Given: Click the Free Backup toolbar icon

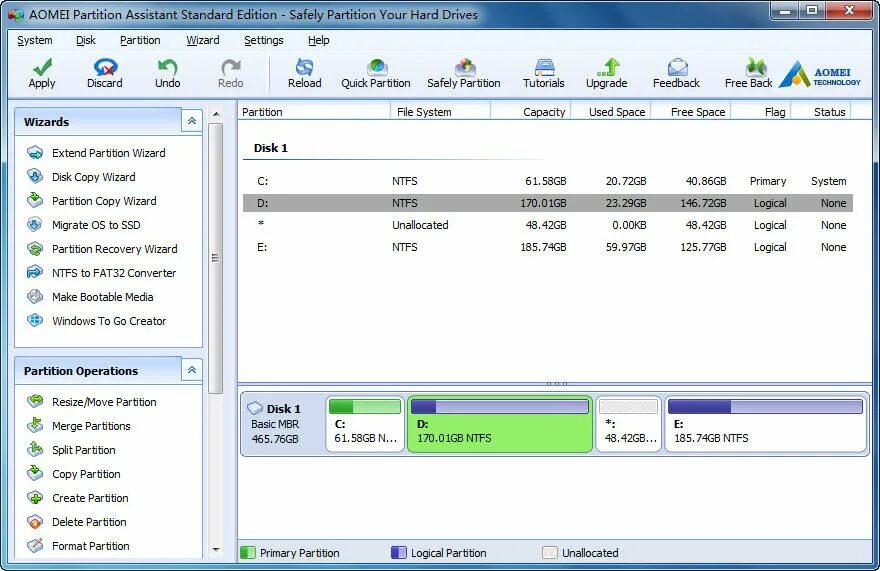Looking at the screenshot, I should coord(755,67).
